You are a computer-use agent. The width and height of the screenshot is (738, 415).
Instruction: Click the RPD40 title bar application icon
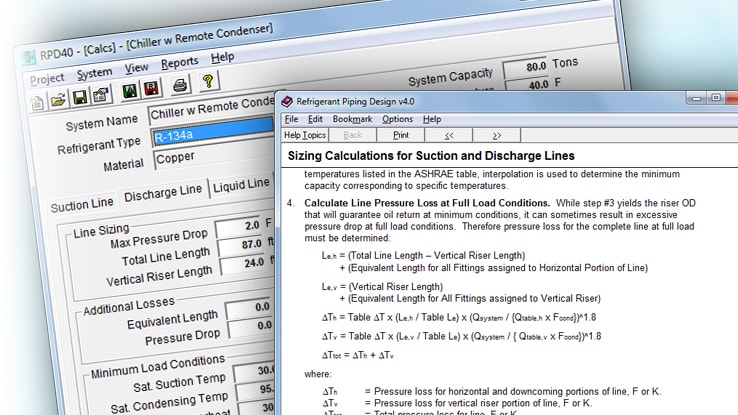29,58
